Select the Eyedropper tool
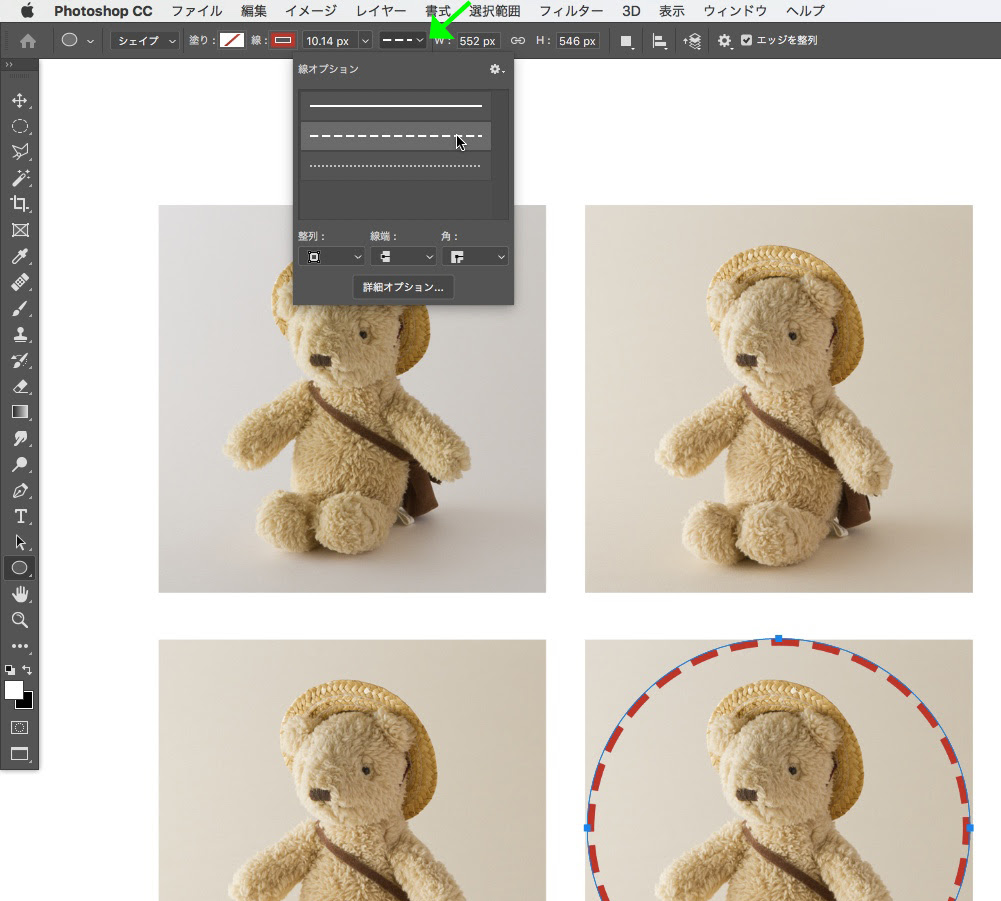This screenshot has height=901, width=1001. (x=20, y=256)
